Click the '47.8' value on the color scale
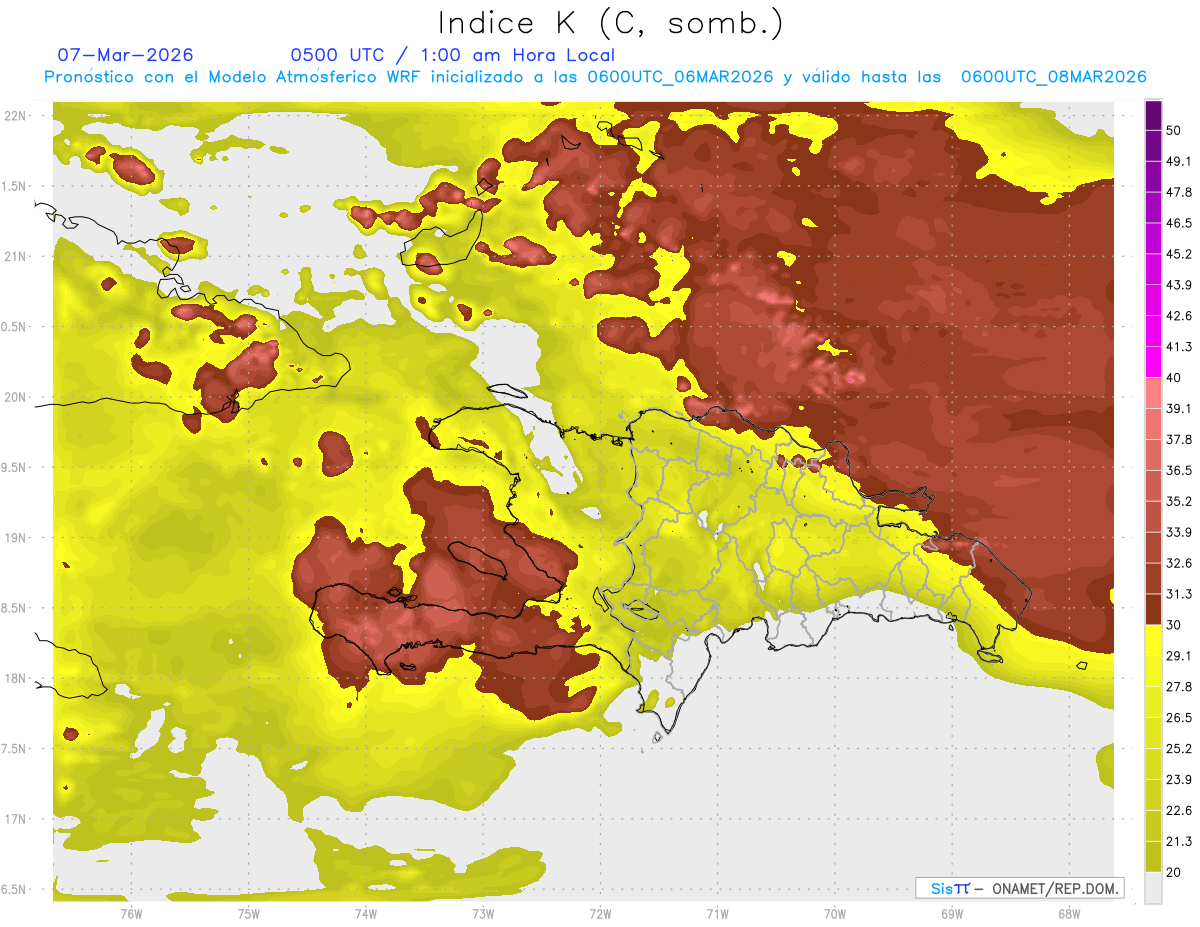 [1179, 192]
